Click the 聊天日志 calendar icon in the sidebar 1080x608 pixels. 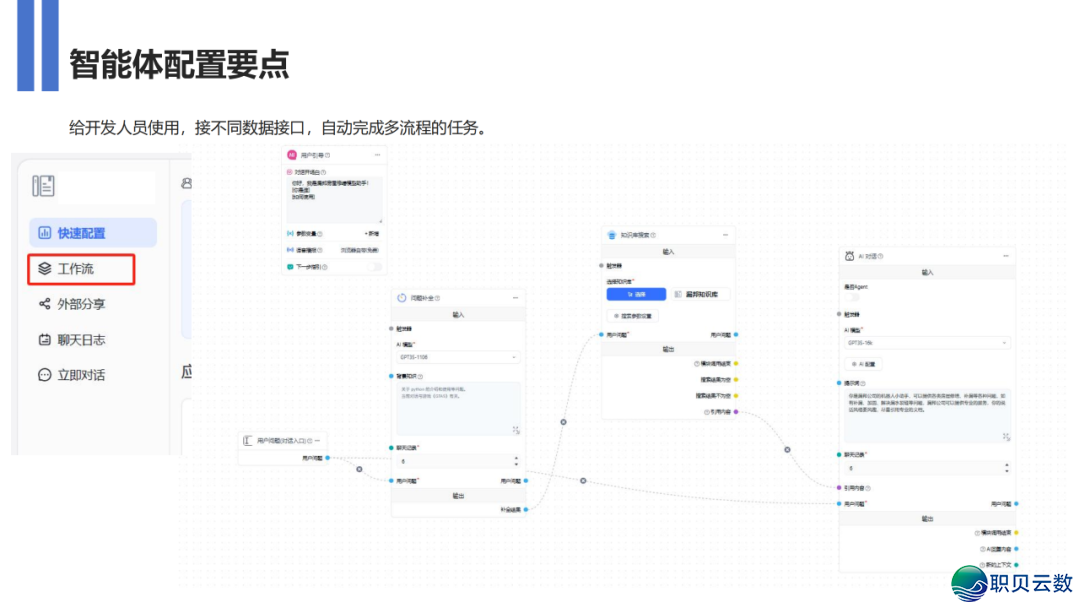[x=44, y=339]
